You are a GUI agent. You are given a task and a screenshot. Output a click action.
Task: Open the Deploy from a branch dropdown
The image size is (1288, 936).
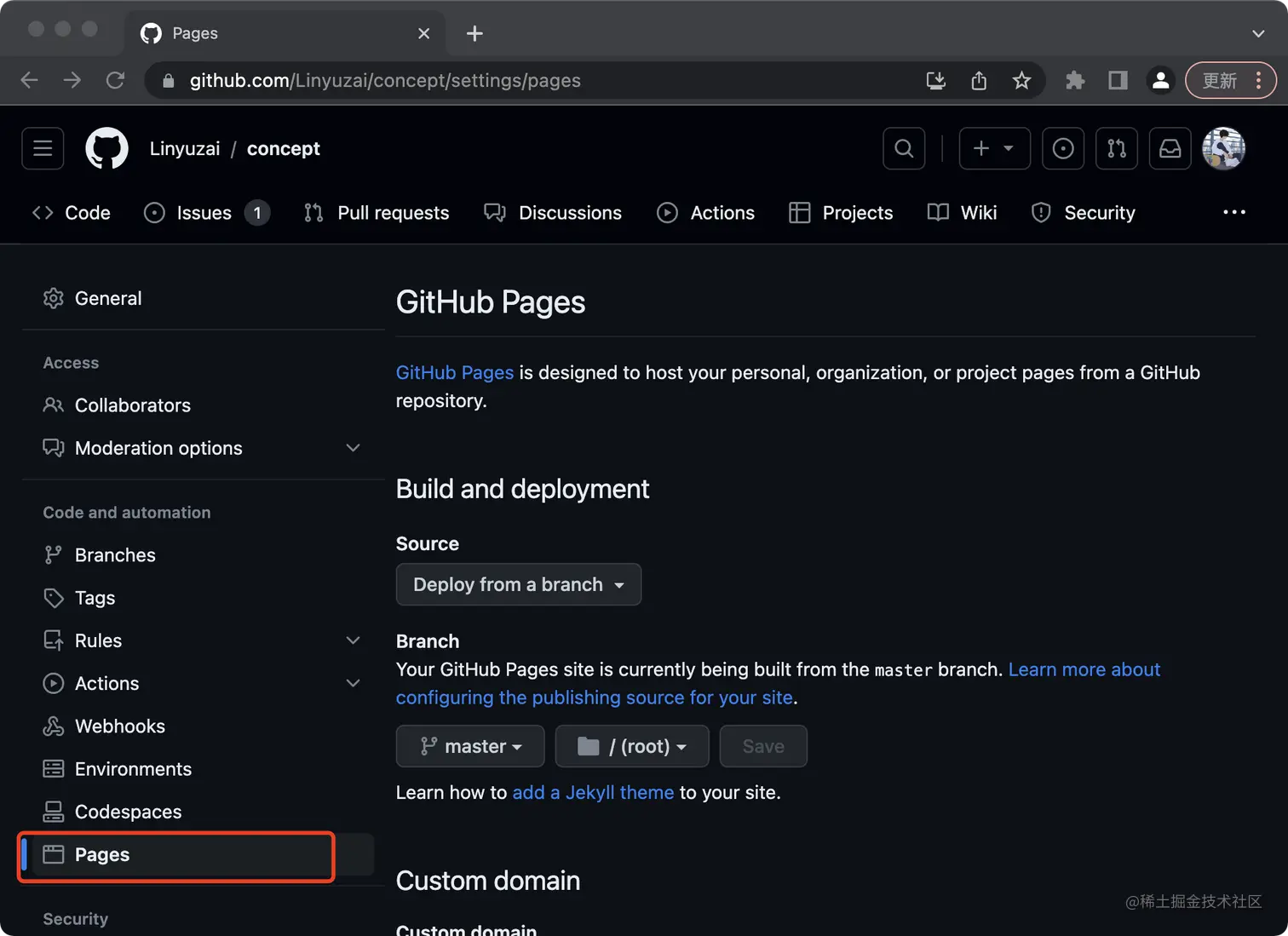pos(518,584)
